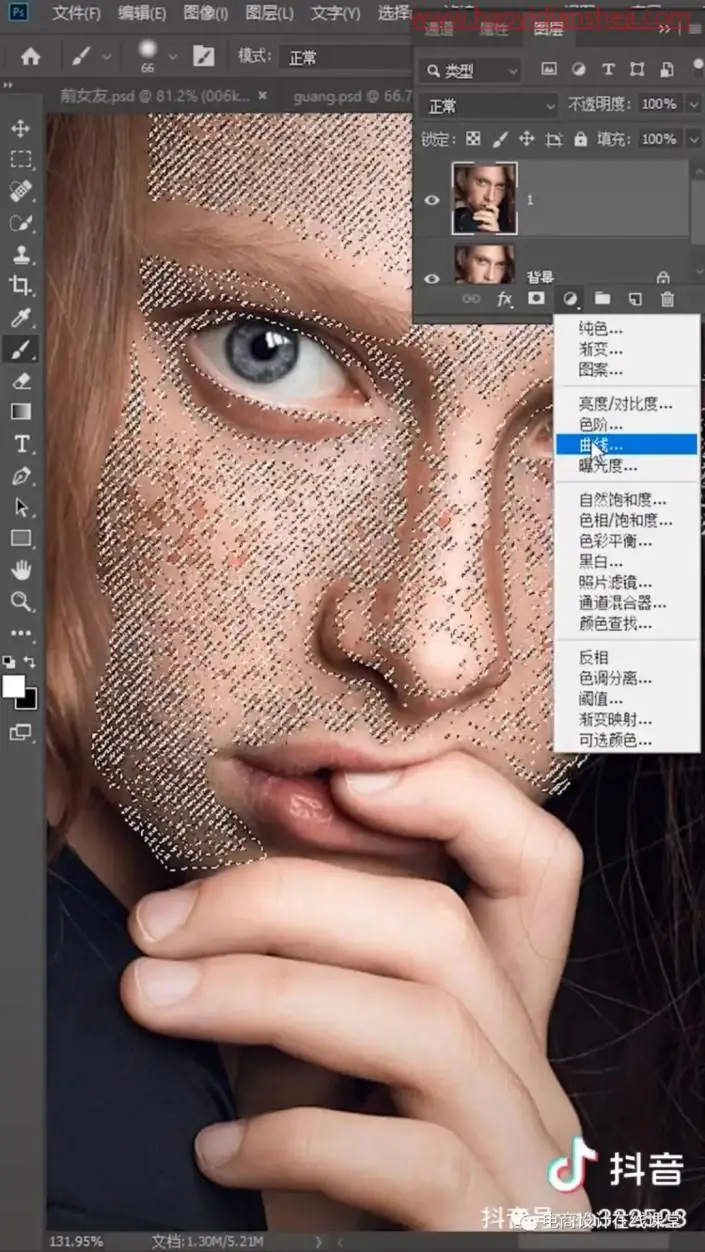Image resolution: width=705 pixels, height=1252 pixels.
Task: Choose 亮度/对比度... adjustment
Action: pyautogui.click(x=626, y=404)
